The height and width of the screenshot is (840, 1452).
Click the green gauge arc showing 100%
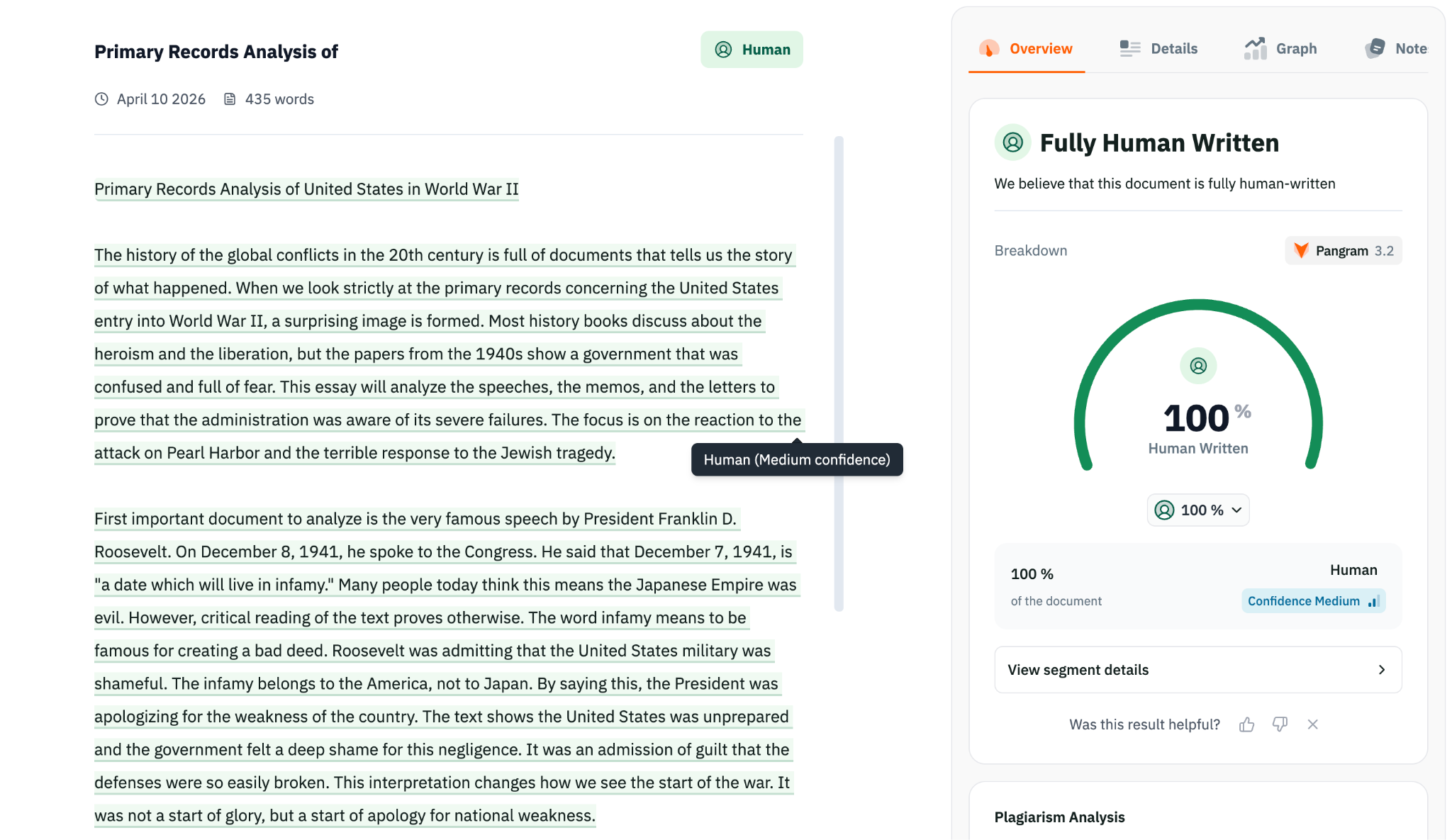click(1198, 305)
